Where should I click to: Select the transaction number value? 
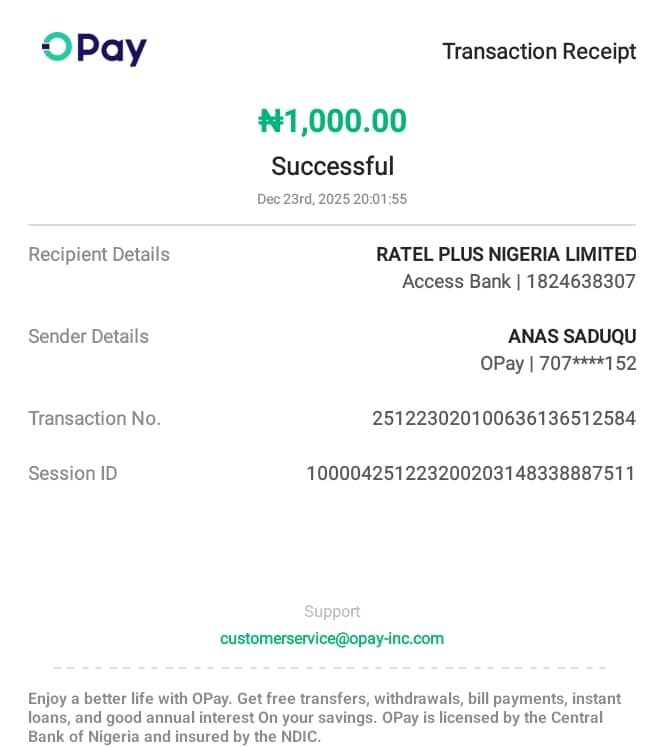click(503, 418)
